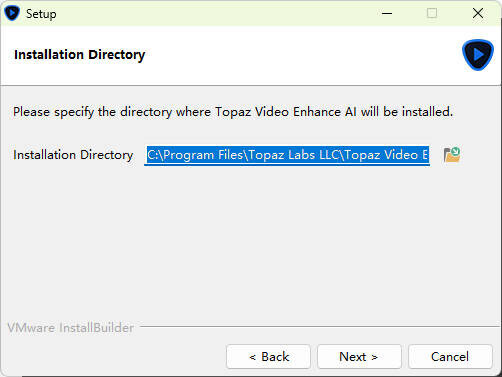Click the disabled maximize box

tap(432, 13)
